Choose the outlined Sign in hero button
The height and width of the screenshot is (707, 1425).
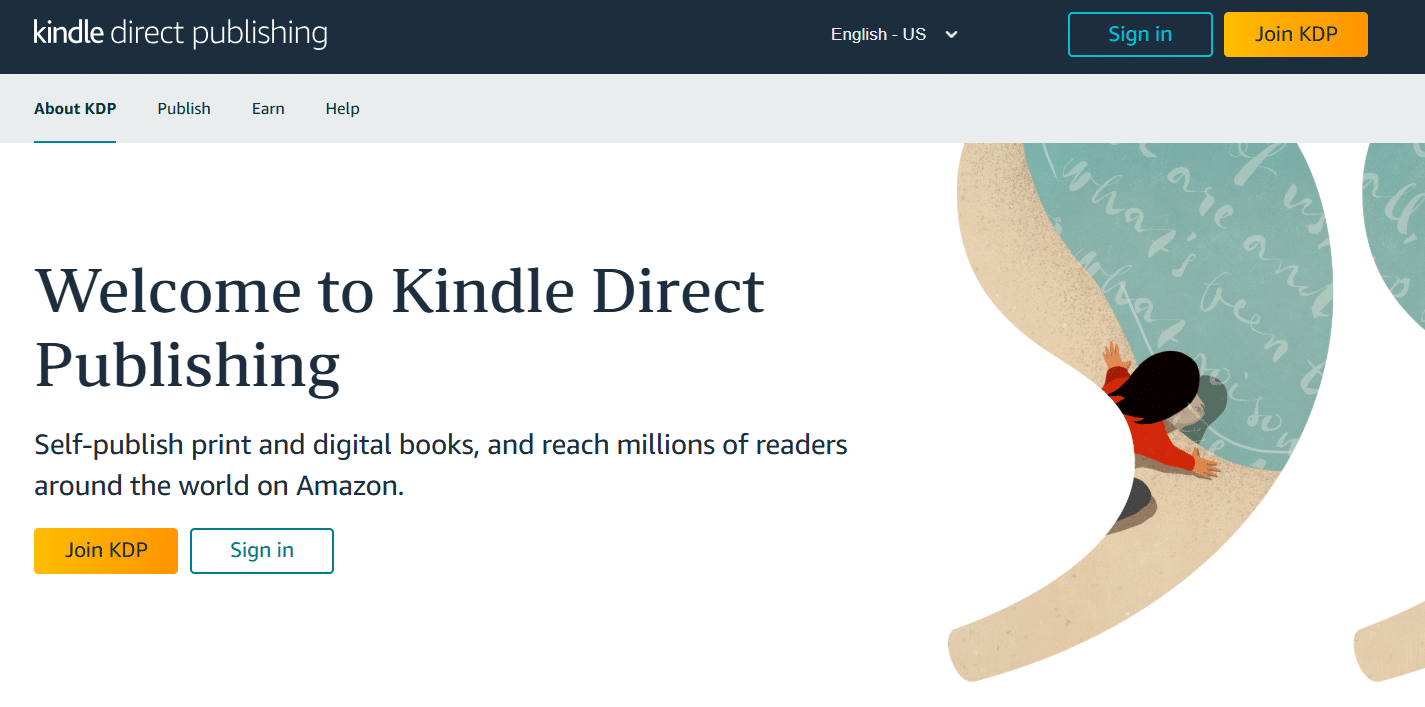click(x=262, y=551)
